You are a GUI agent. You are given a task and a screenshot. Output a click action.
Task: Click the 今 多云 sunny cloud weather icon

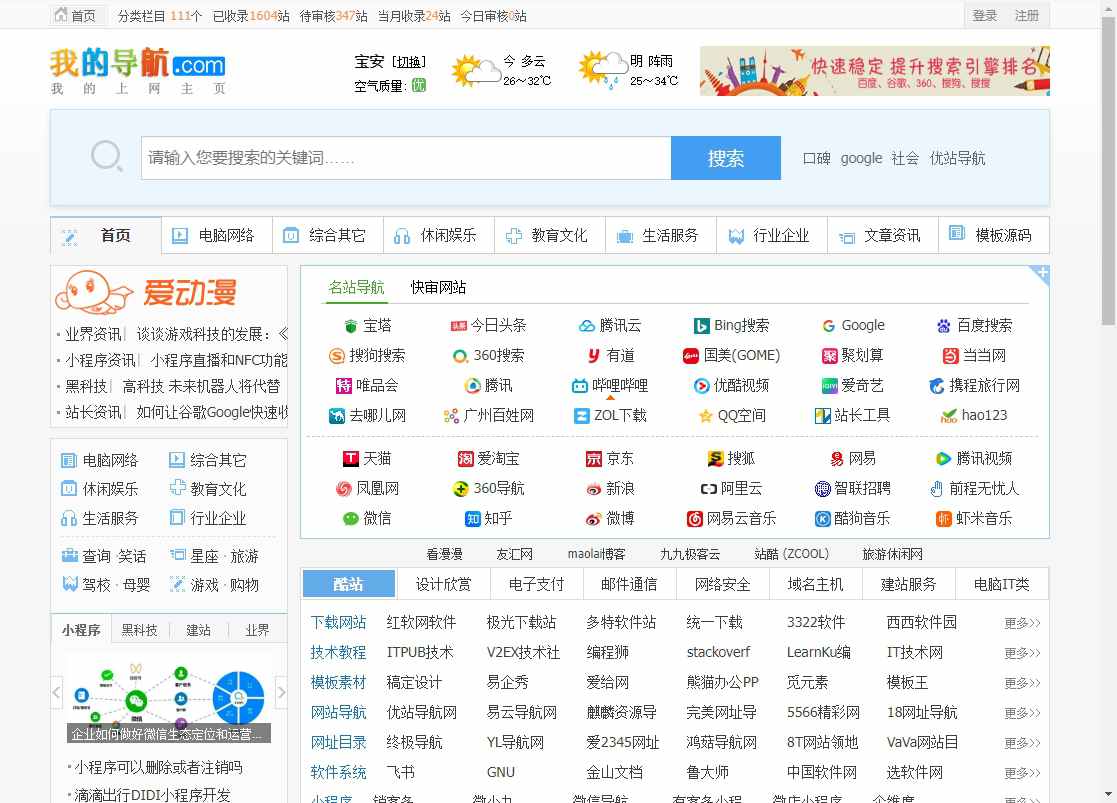[476, 71]
